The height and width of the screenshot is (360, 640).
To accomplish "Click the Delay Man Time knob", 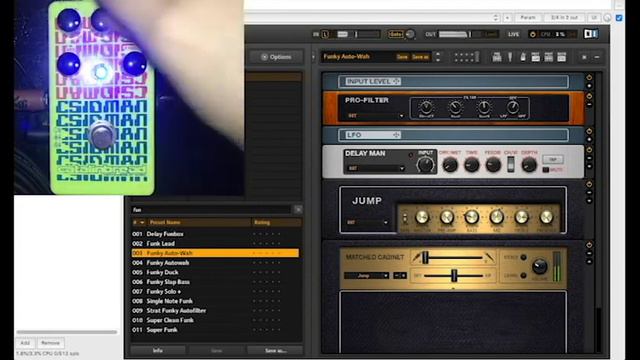I will 471,165.
